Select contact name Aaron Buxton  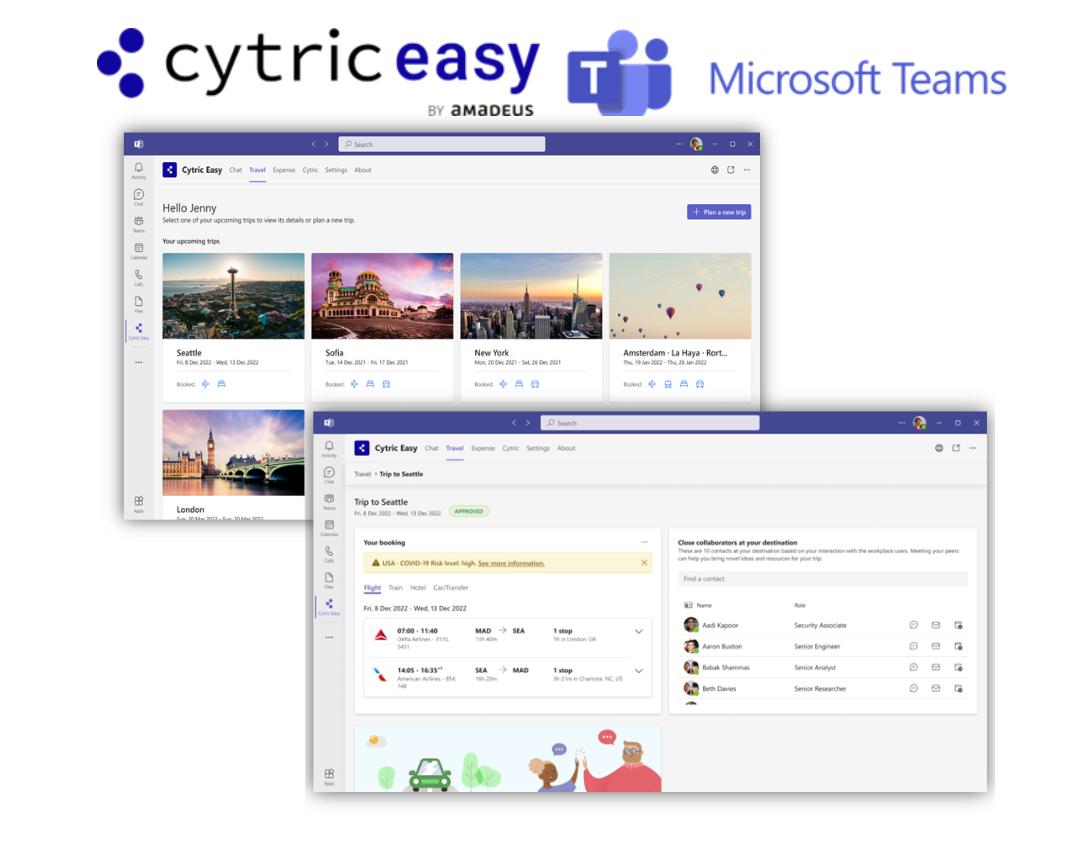tap(722, 647)
